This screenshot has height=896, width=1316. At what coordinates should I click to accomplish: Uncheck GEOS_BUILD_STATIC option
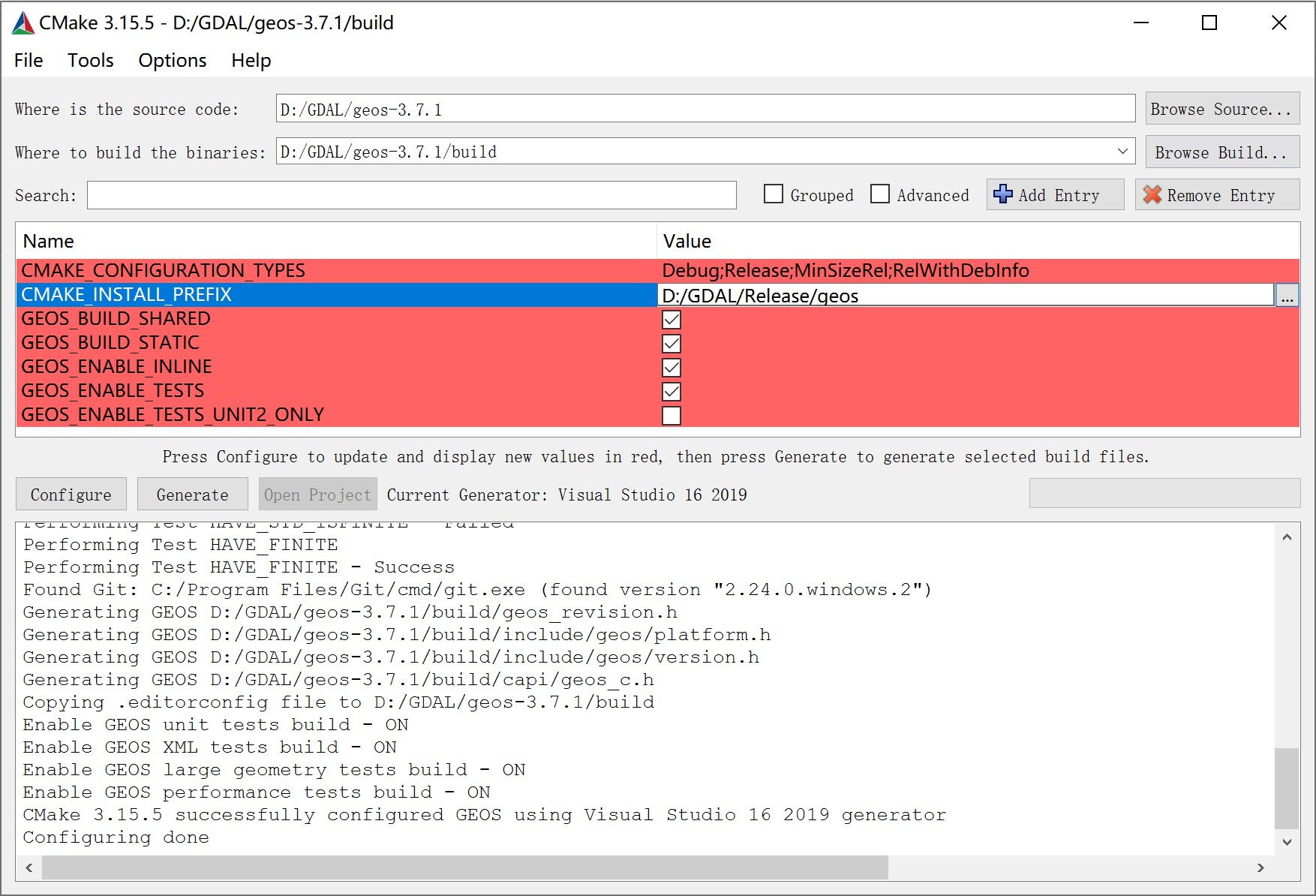coord(672,344)
